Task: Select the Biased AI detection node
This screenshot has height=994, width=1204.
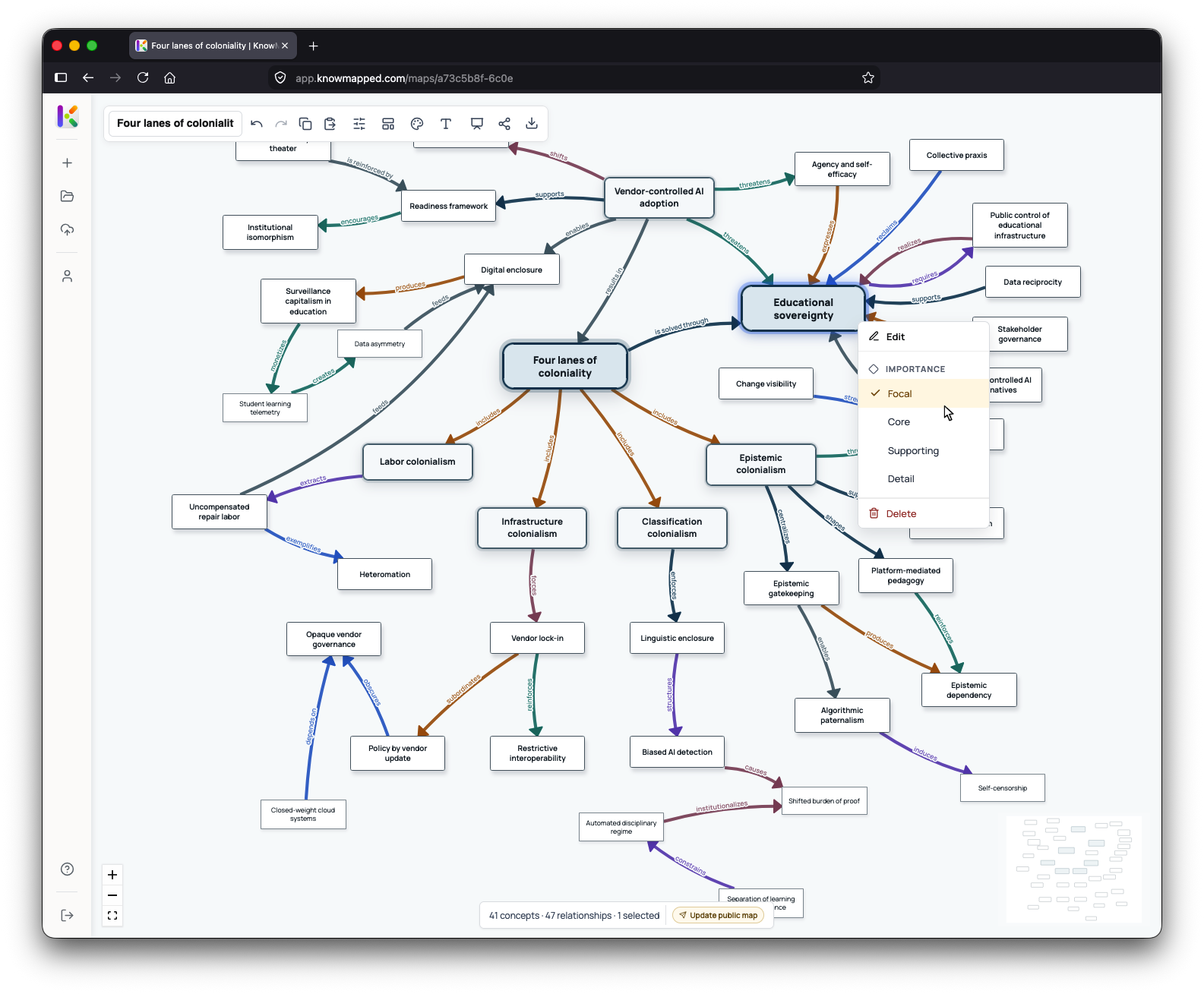Action: [678, 753]
